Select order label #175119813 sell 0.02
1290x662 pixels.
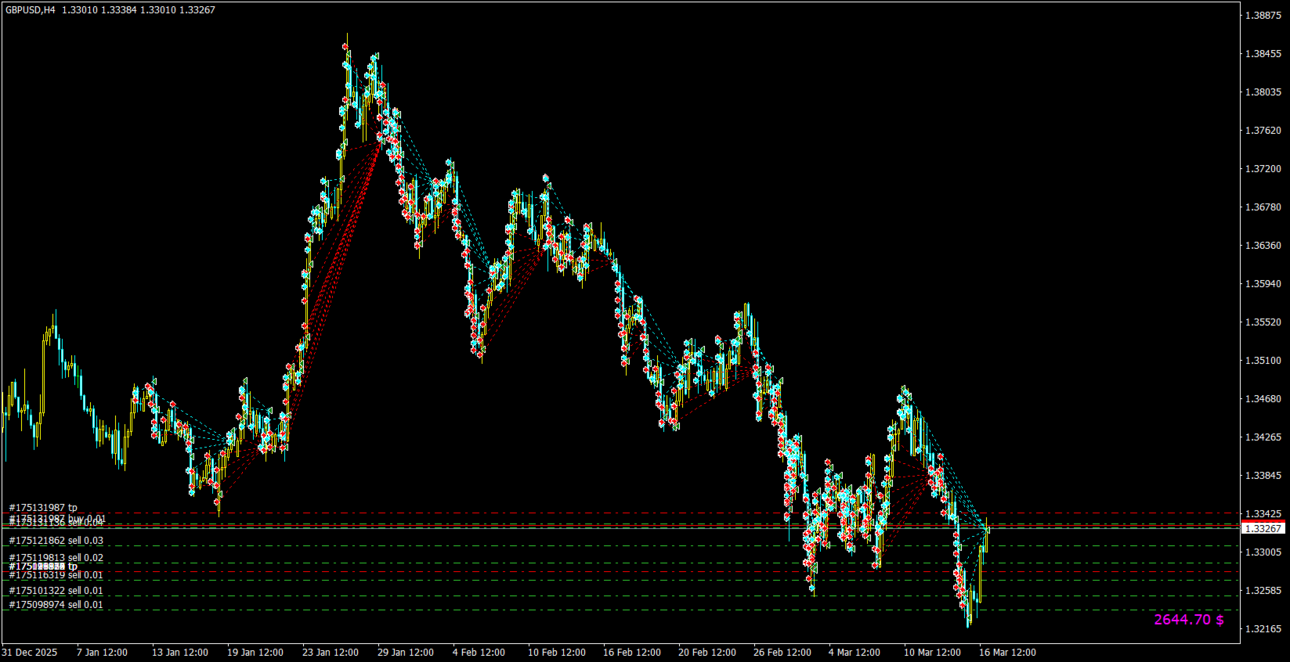tap(56, 558)
